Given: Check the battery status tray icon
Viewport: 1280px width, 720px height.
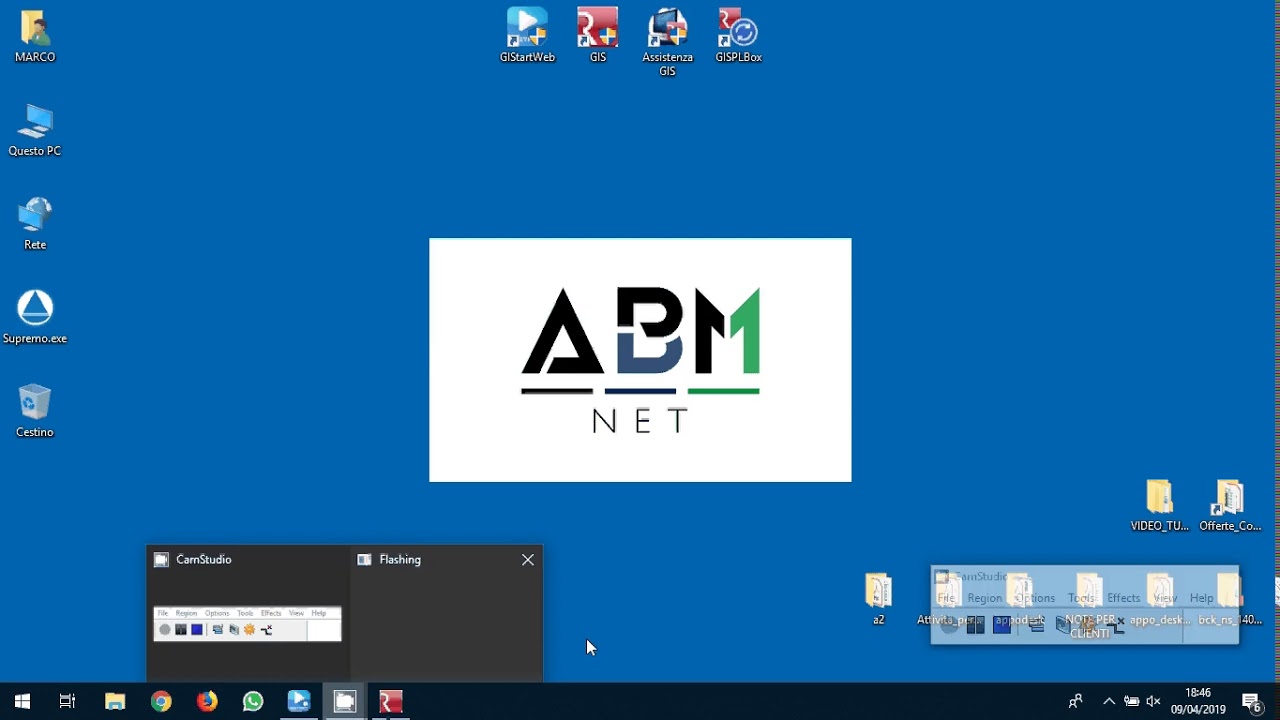Looking at the screenshot, I should (1131, 701).
